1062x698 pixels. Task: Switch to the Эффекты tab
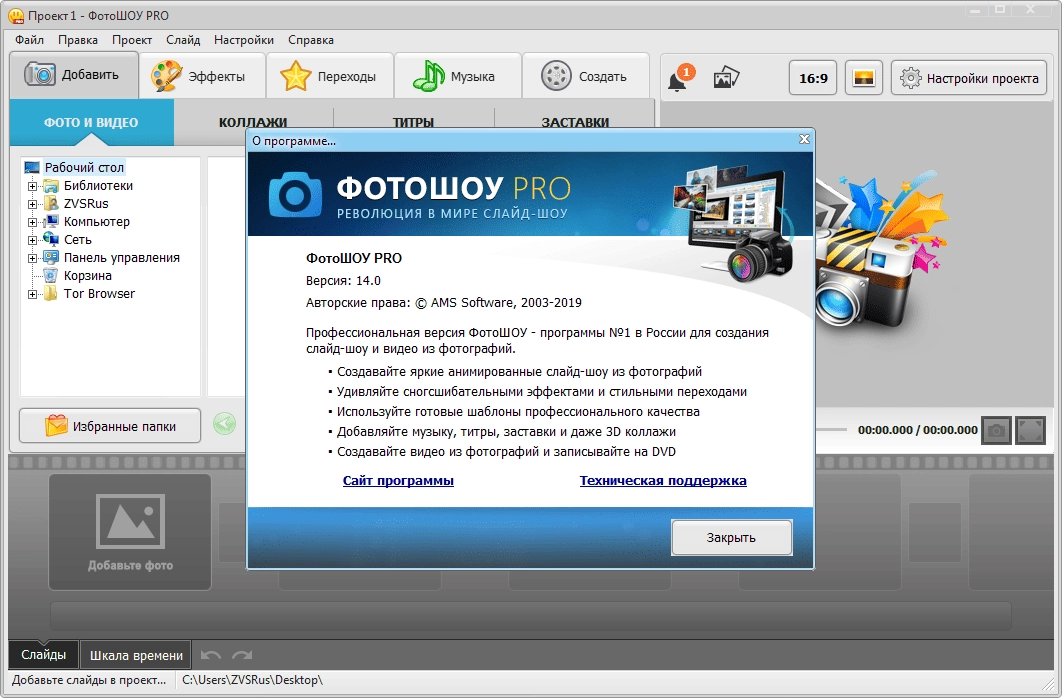coord(201,77)
